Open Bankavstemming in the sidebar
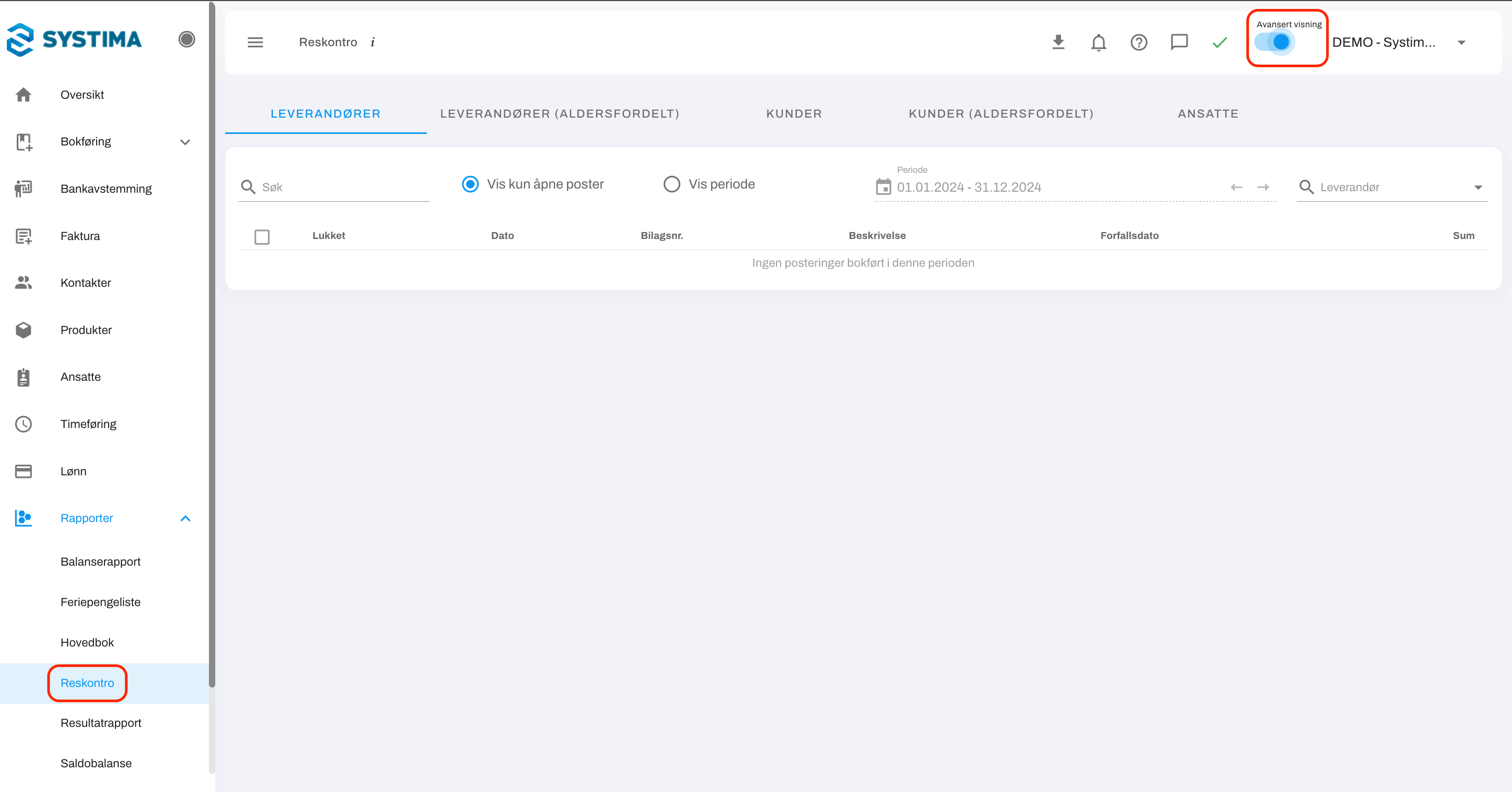1512x792 pixels. (106, 189)
